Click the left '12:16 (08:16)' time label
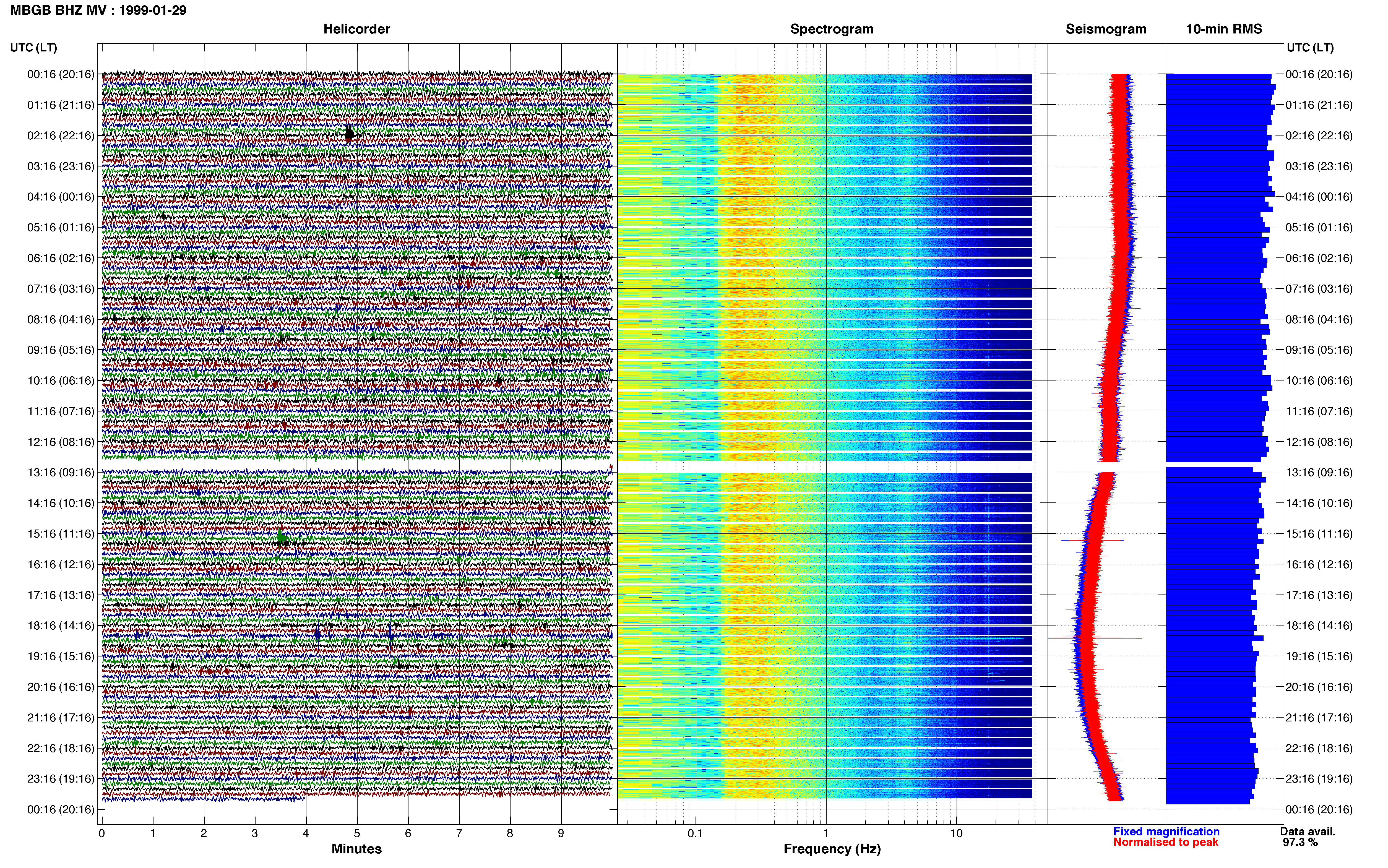 coord(61,442)
